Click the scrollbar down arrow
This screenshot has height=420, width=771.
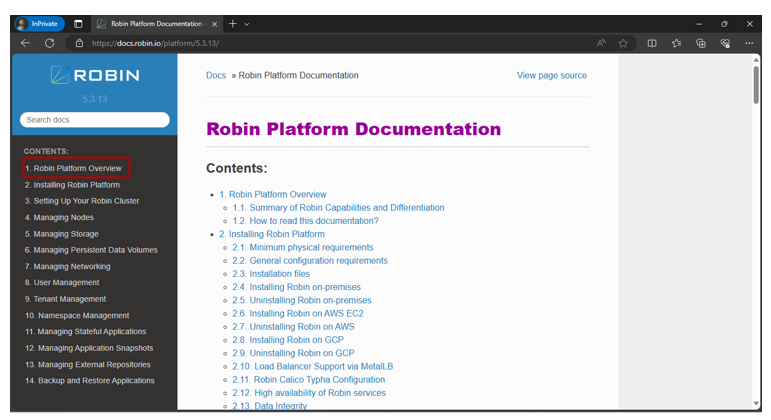(x=756, y=404)
